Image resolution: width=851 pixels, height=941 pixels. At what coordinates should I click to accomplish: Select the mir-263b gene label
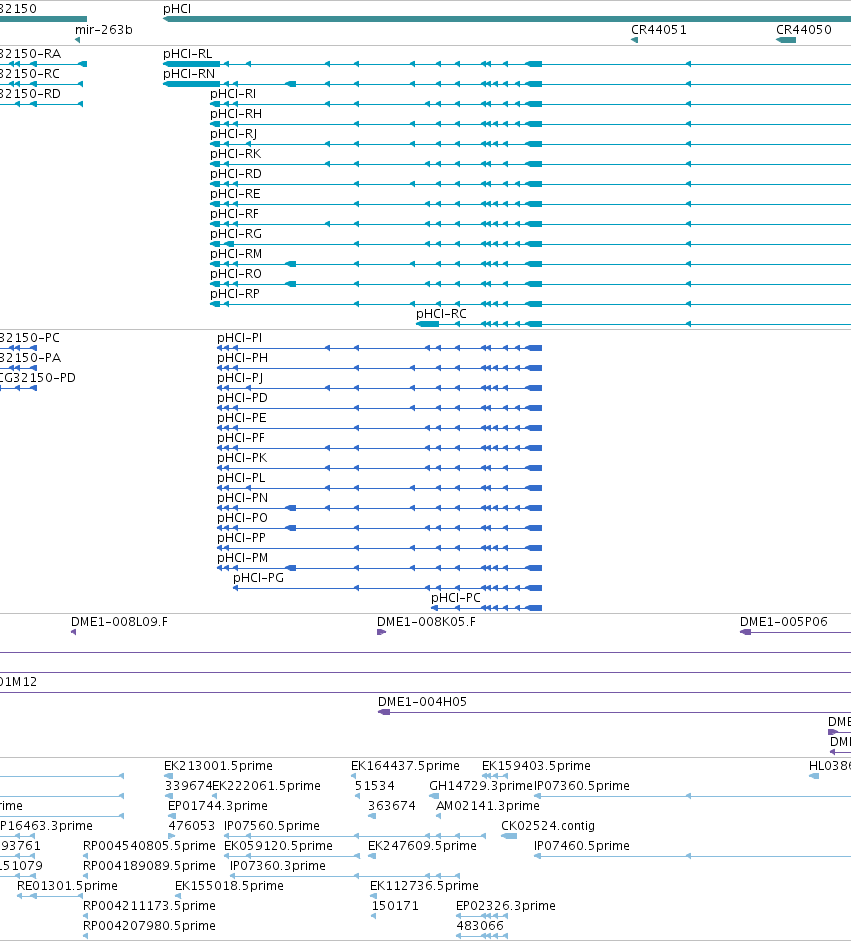tap(104, 29)
